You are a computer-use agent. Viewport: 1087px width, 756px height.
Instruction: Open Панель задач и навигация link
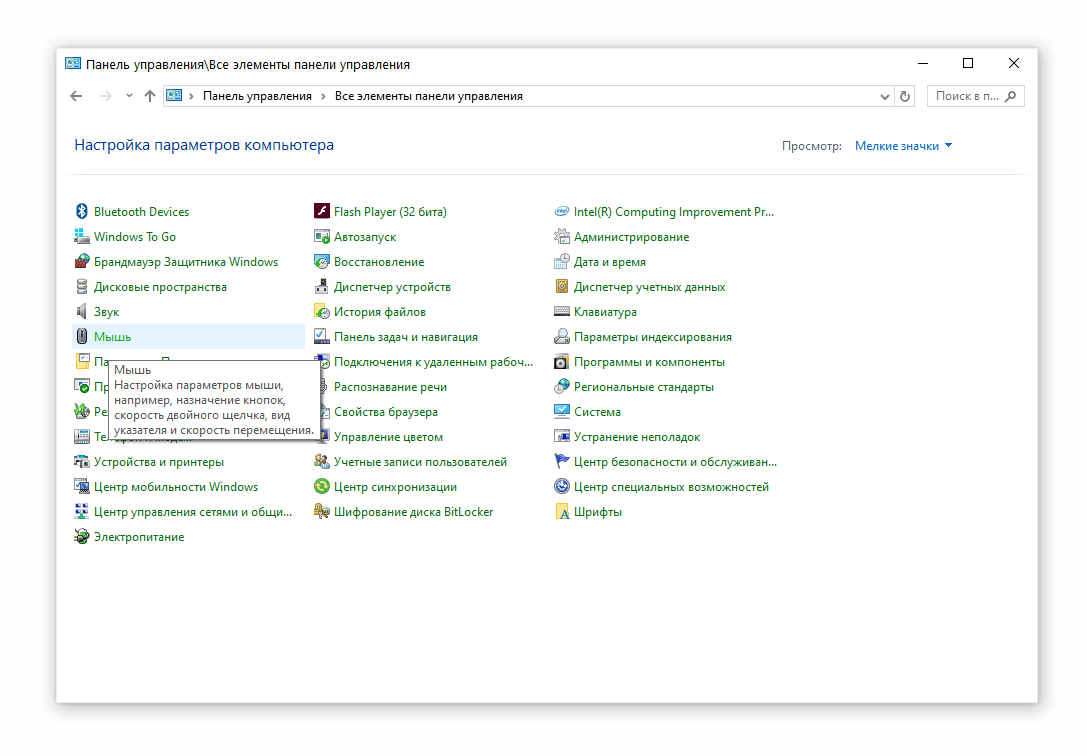pyautogui.click(x=406, y=337)
